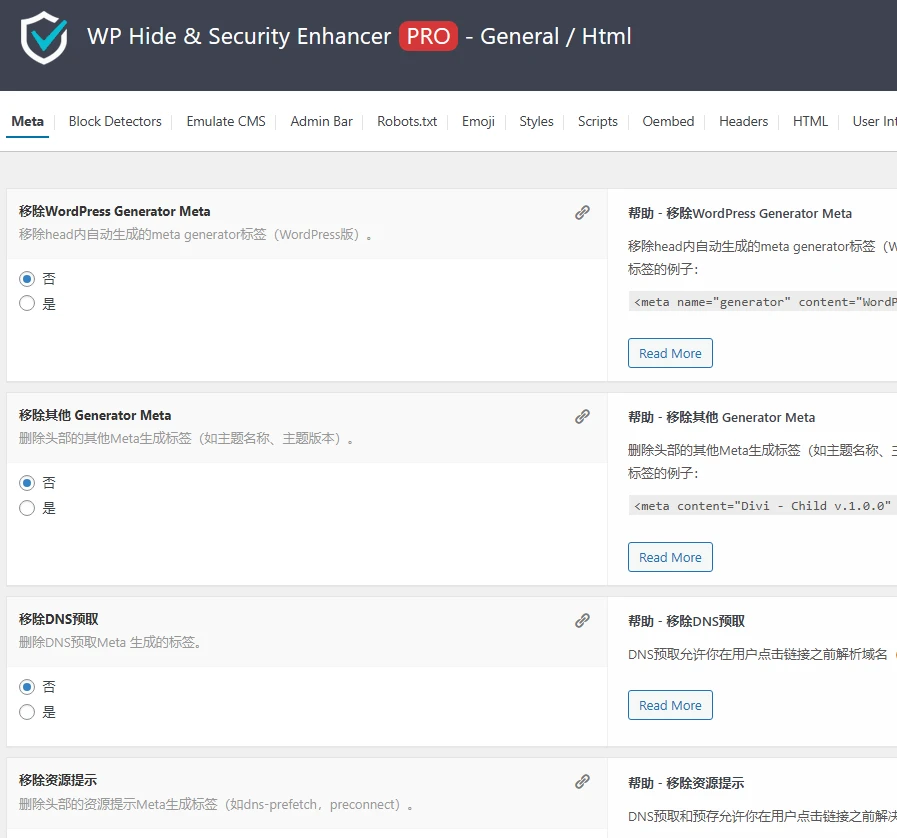The width and height of the screenshot is (897, 838).
Task: Switch to the Headers tab
Action: pos(742,121)
